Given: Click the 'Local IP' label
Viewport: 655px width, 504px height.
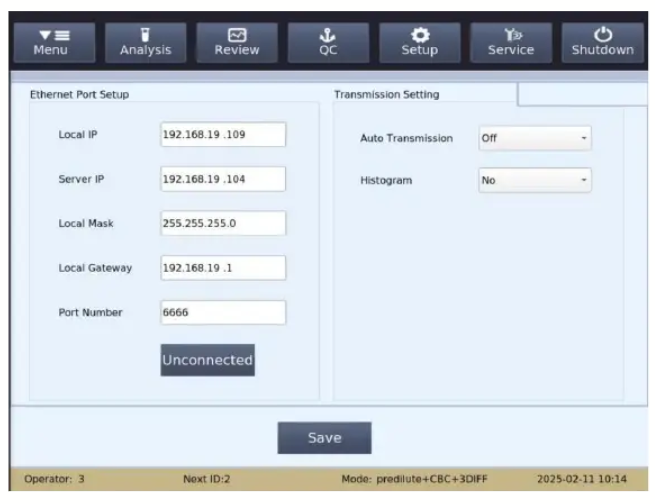Looking at the screenshot, I should pyautogui.click(x=78, y=134).
